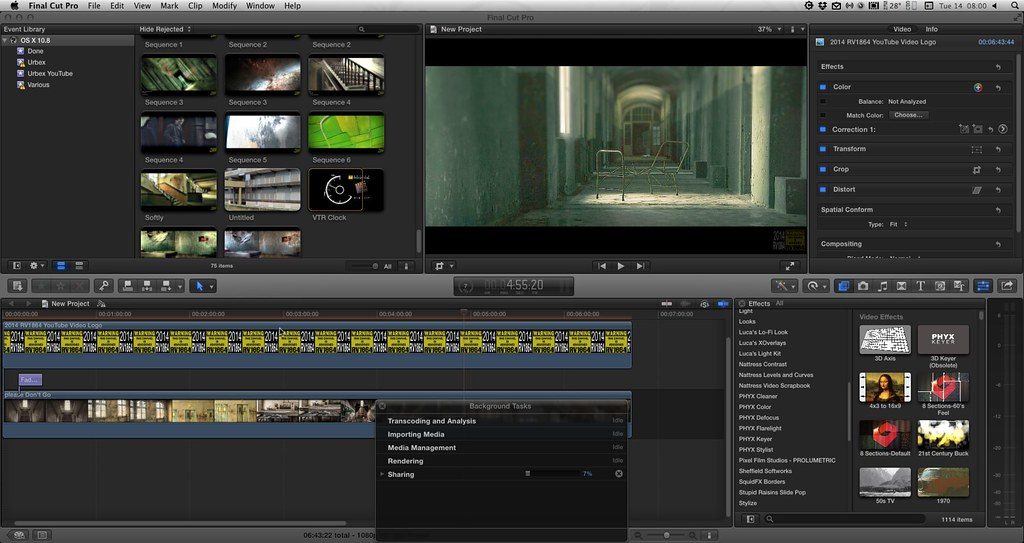Adjust the browser clip duration slider

(x=365, y=266)
